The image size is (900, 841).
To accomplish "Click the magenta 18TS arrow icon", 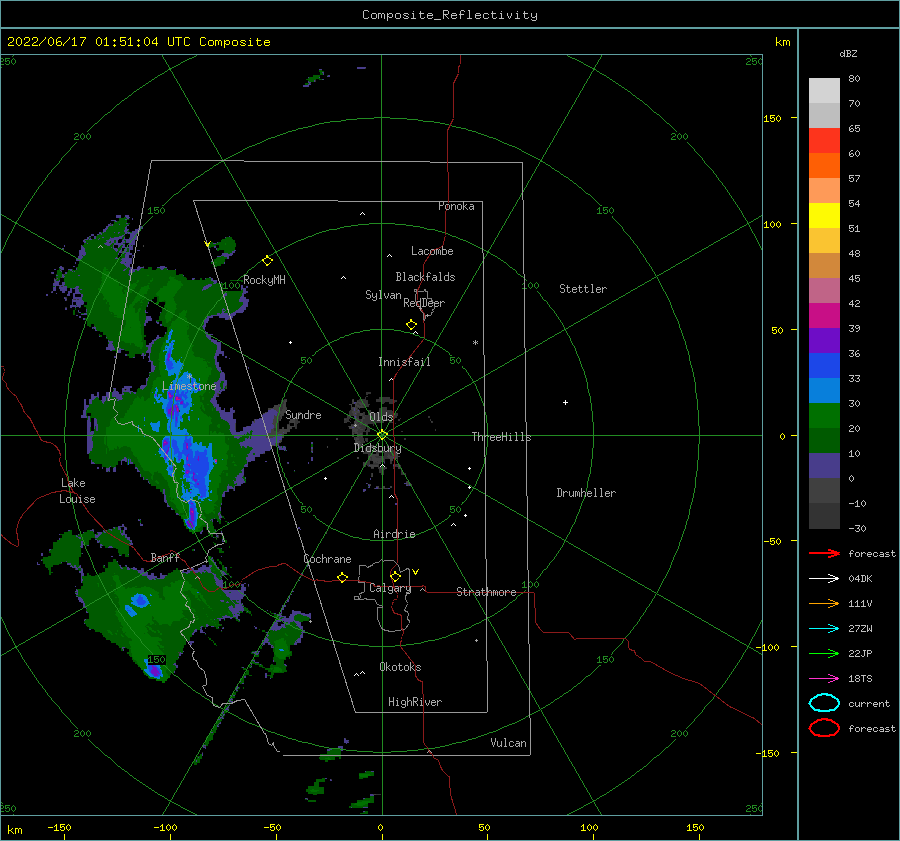I will tap(824, 679).
